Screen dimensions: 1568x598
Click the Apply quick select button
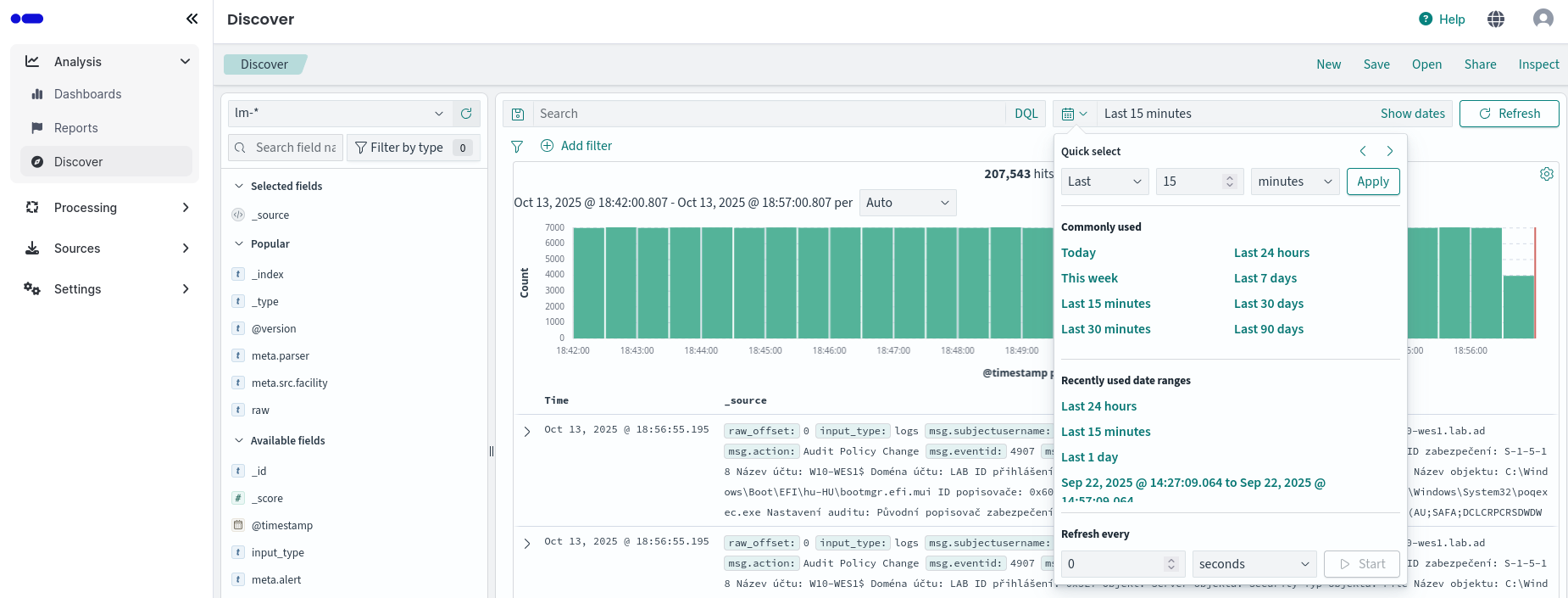click(x=1372, y=182)
